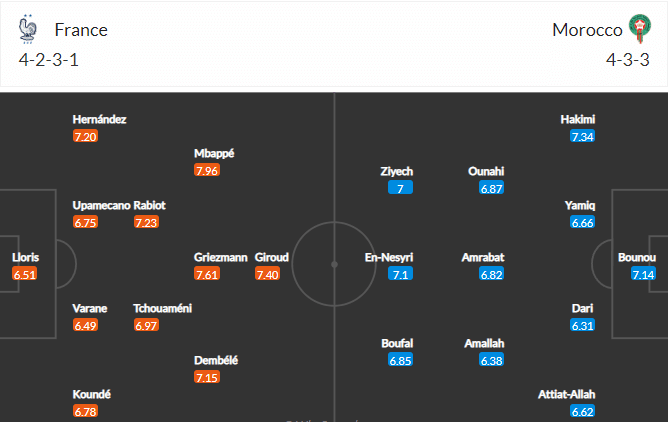The height and width of the screenshot is (422, 668).
Task: Open Lloris goalkeeper player entry
Action: (x=25, y=266)
